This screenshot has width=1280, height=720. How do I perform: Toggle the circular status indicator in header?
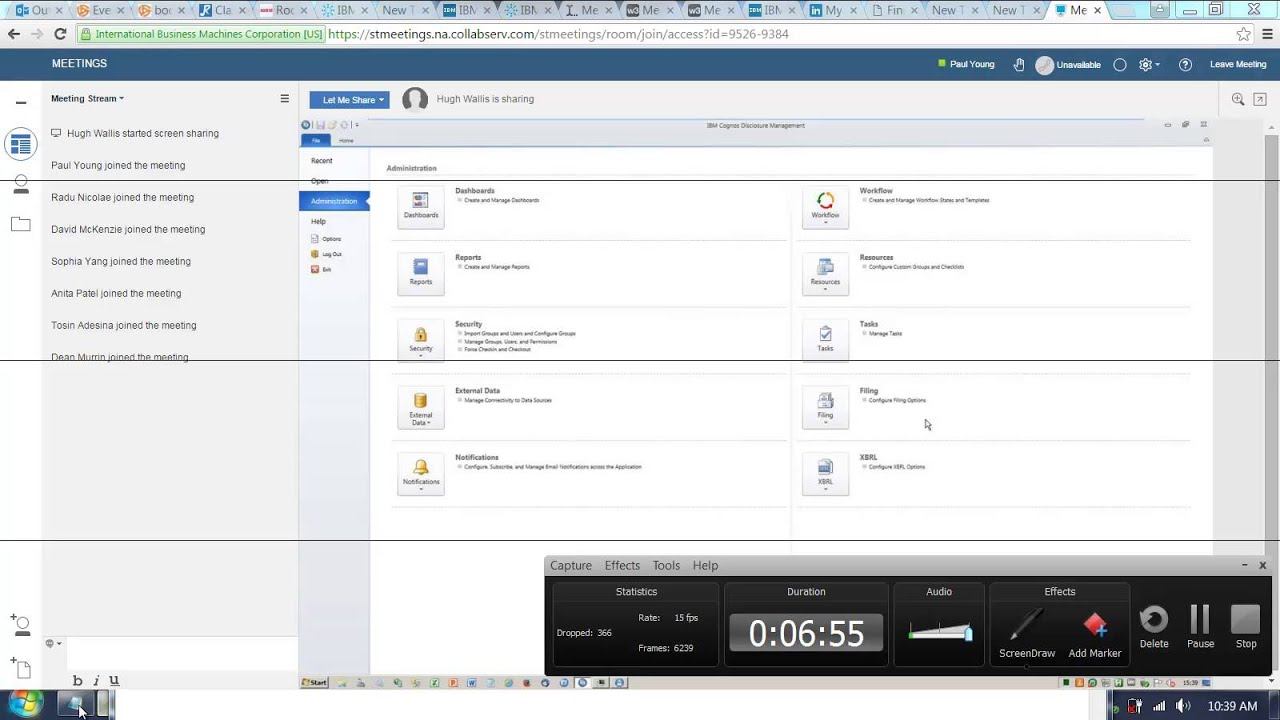(1120, 64)
